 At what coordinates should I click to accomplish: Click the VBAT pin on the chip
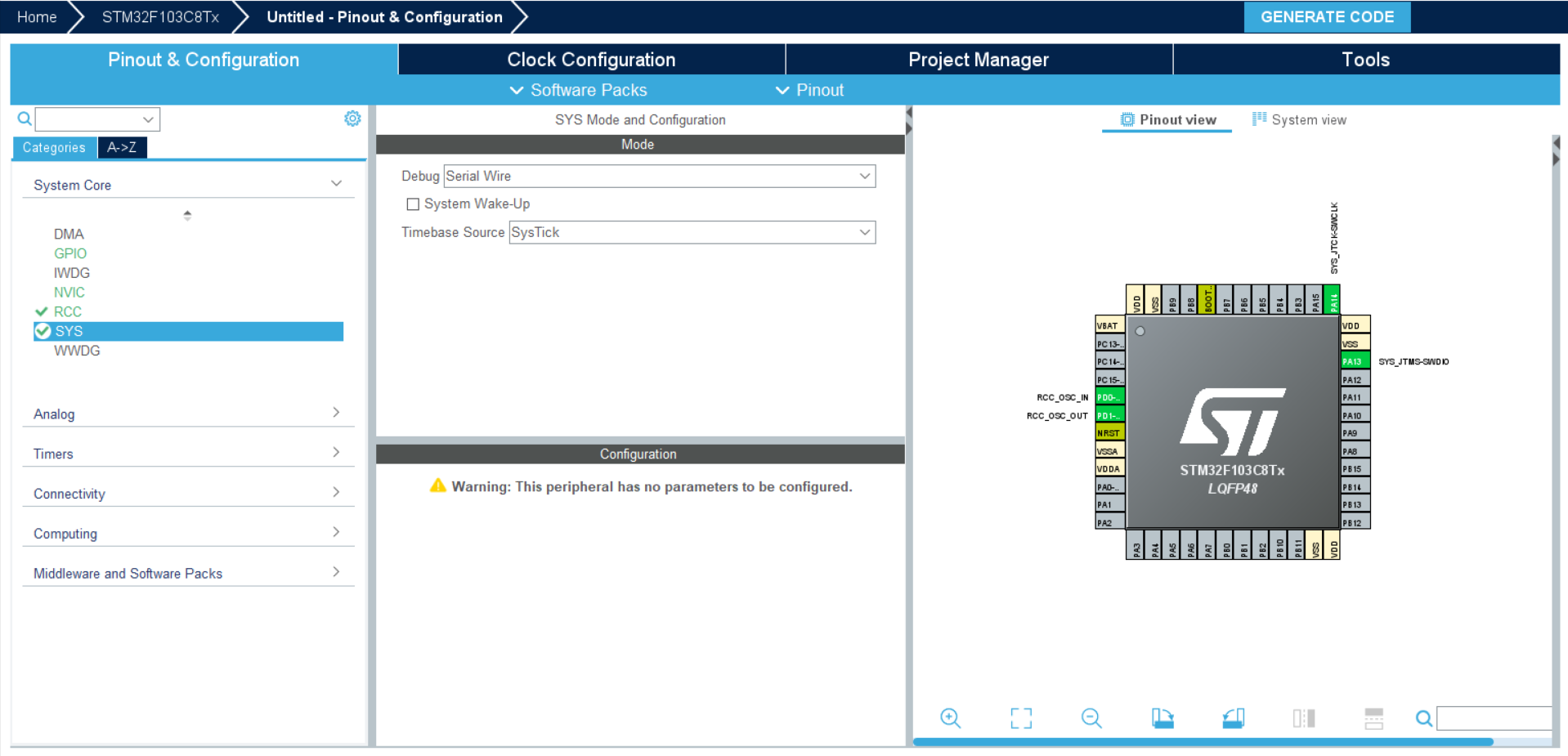(1110, 325)
